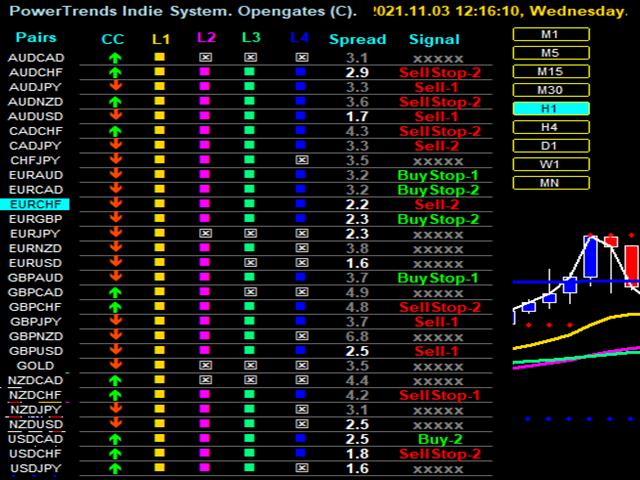
Task: Click the L2 column header
Action: coord(206,38)
